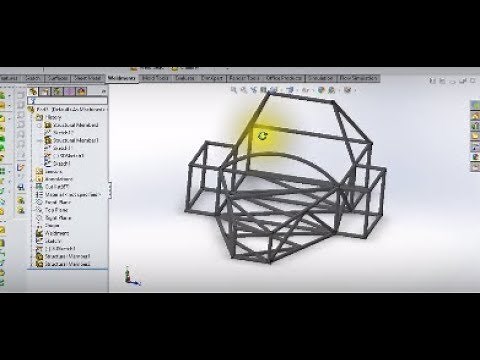This screenshot has width=480, height=360.
Task: Select Origin in the feature tree
Action: (x=49, y=225)
